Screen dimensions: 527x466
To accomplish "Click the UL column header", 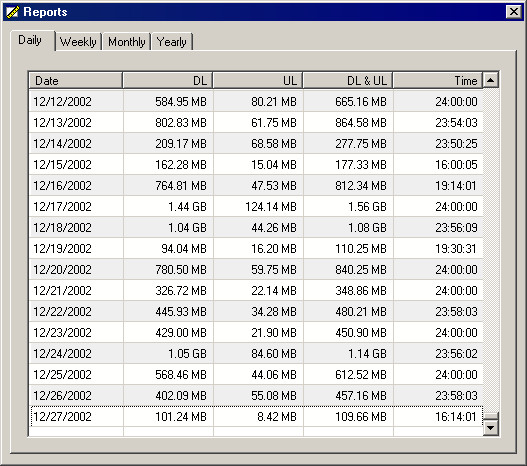I will pyautogui.click(x=258, y=81).
